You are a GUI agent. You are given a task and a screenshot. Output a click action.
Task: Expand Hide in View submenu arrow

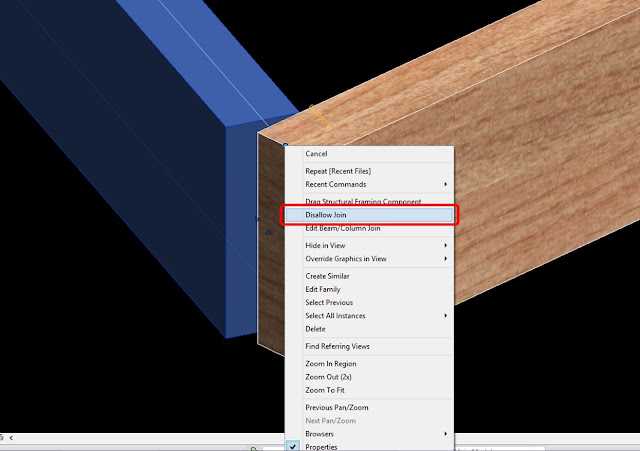click(445, 246)
